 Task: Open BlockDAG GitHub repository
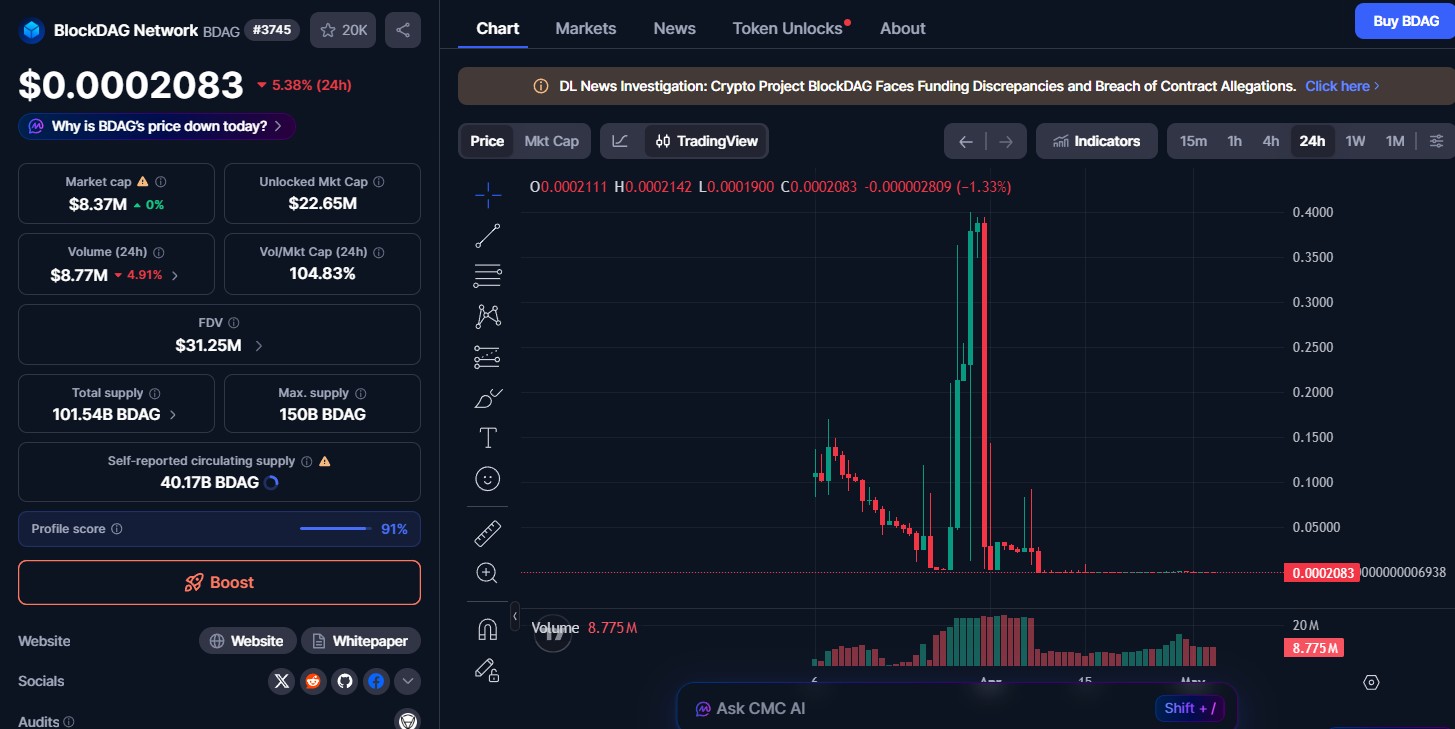click(x=345, y=681)
